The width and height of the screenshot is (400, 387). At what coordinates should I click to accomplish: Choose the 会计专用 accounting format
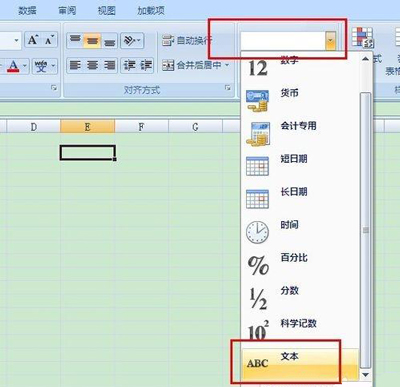300,132
